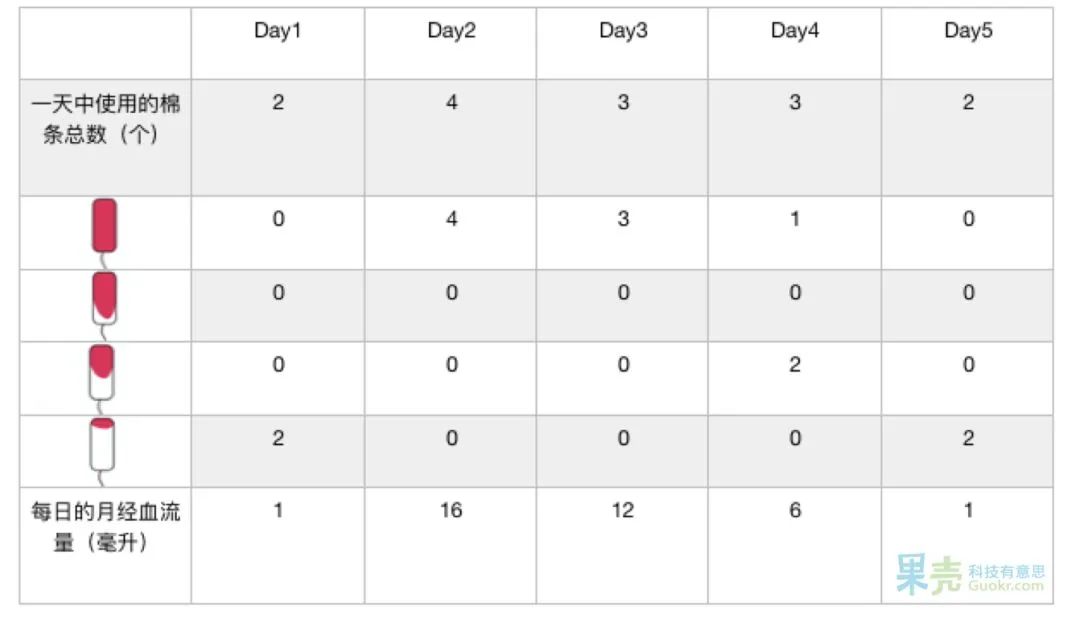Image resolution: width=1068 pixels, height=624 pixels.
Task: Click the Day4 flow value 6
Action: point(795,511)
